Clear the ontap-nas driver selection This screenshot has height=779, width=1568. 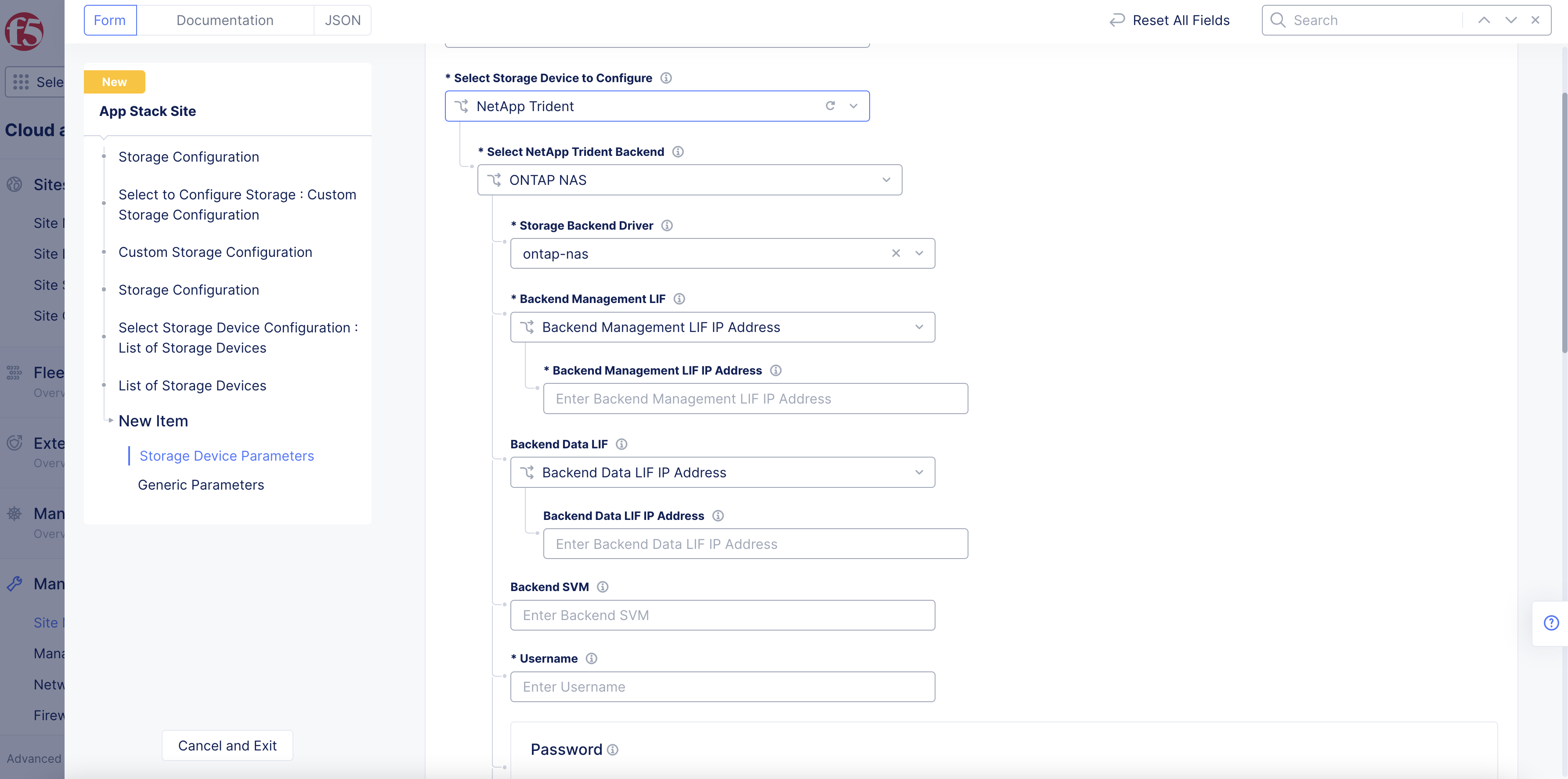(x=896, y=253)
